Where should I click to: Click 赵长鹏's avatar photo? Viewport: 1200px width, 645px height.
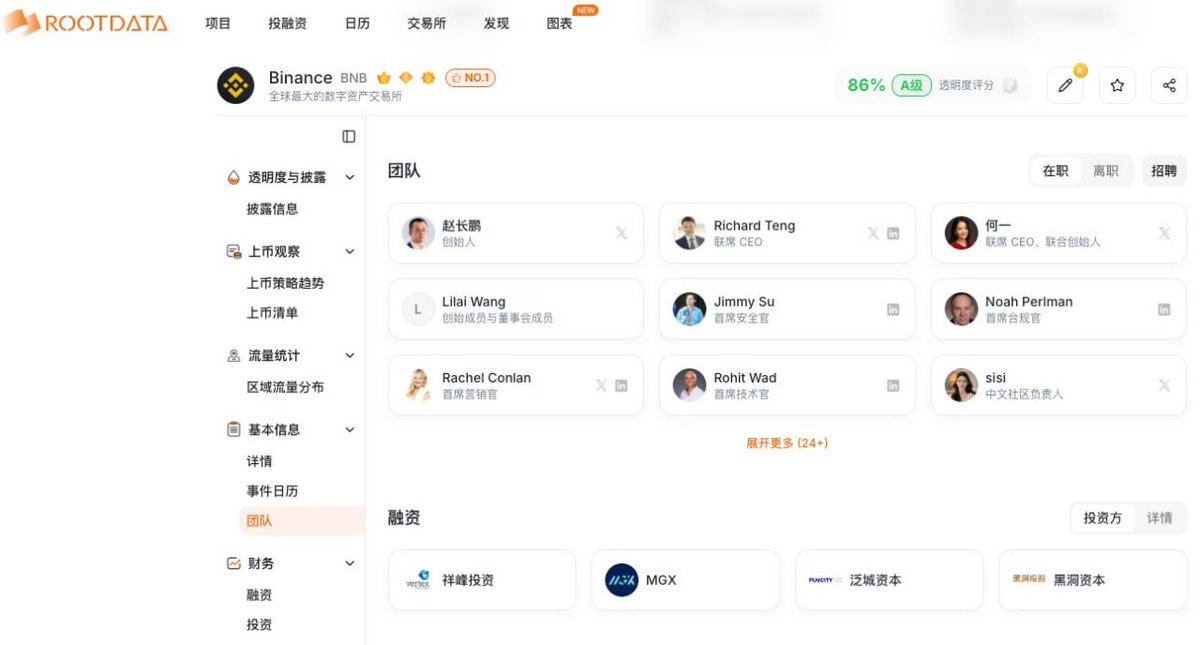(x=418, y=233)
